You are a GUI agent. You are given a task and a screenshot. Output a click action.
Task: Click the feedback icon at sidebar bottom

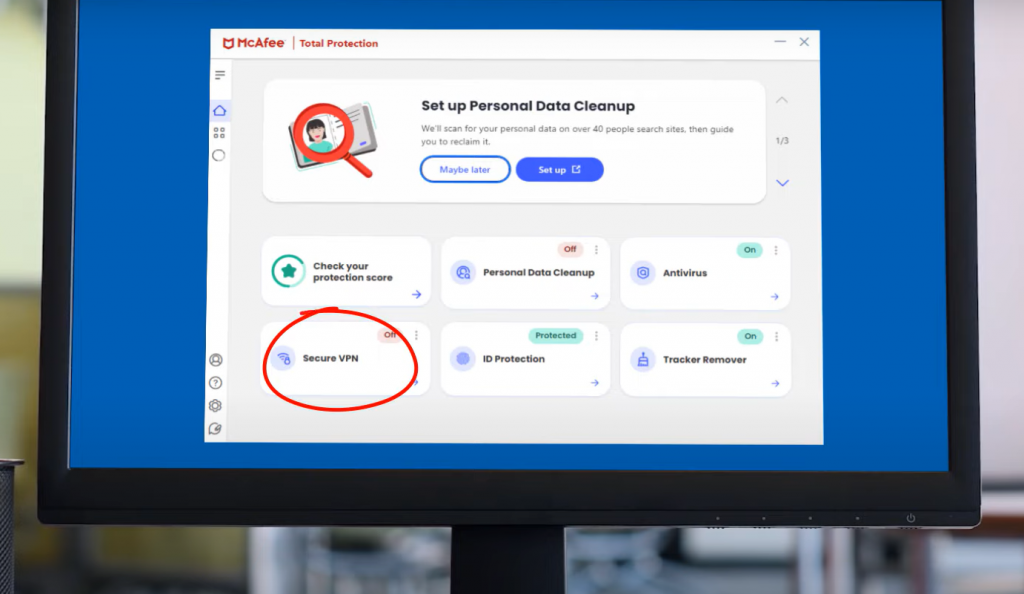click(x=215, y=428)
